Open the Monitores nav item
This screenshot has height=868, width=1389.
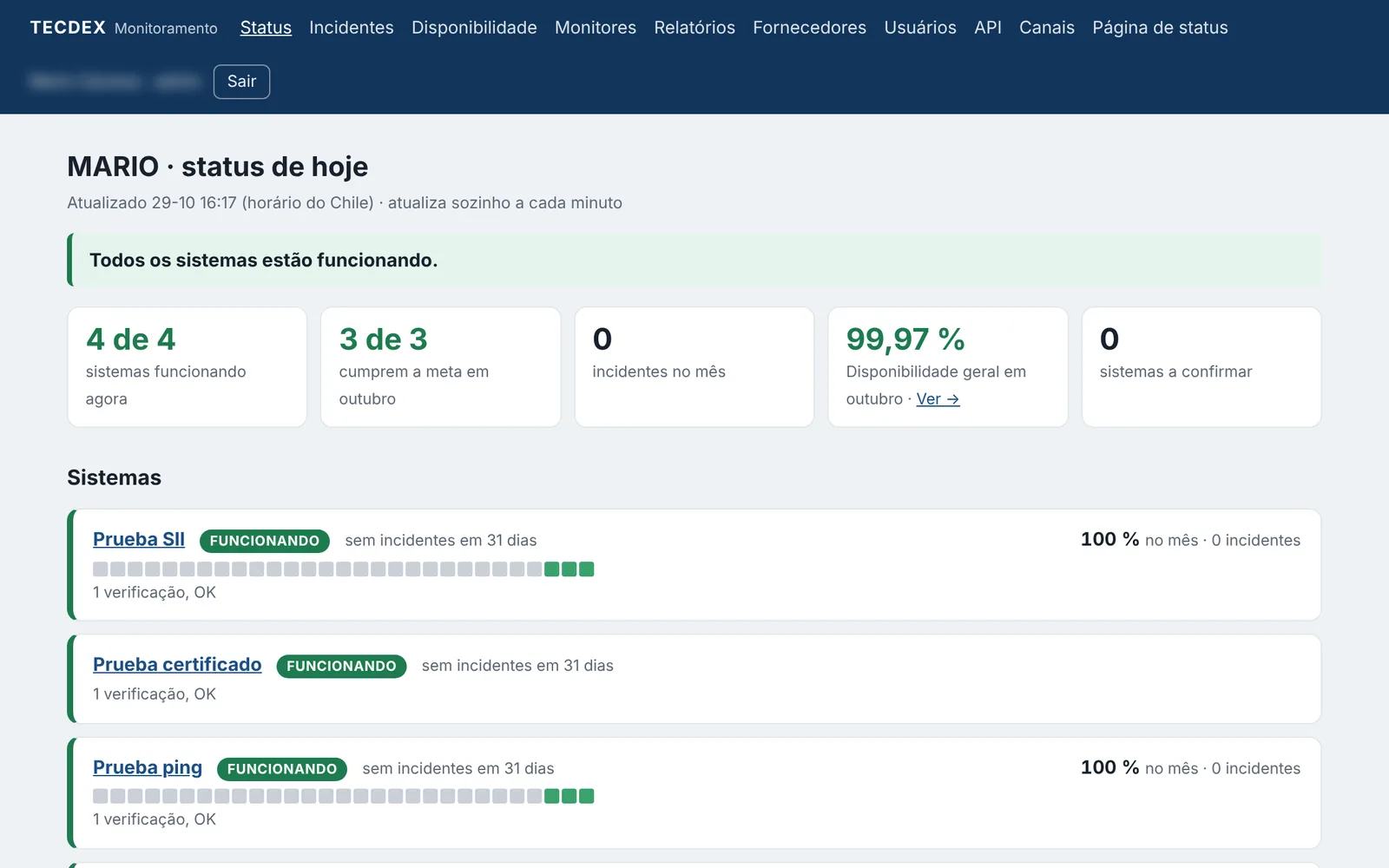[x=596, y=28]
